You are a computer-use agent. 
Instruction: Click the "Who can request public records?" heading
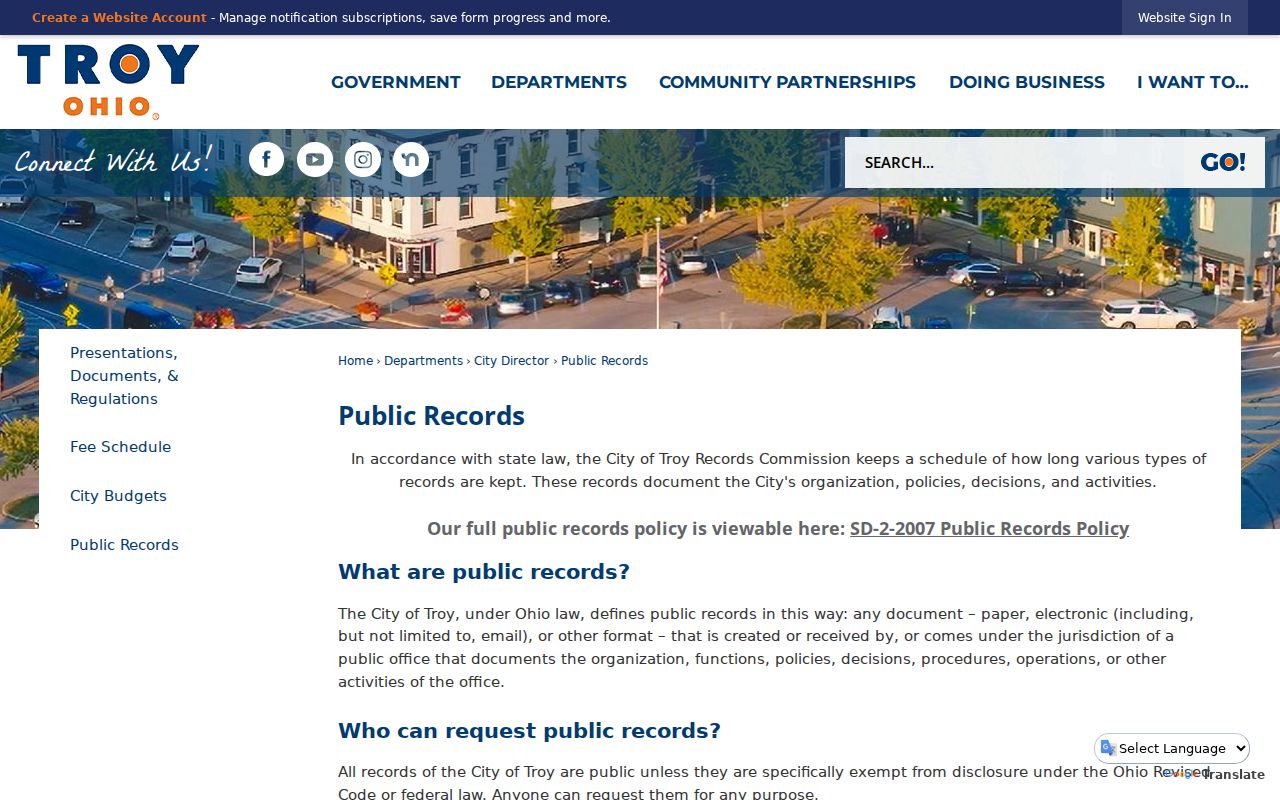[x=529, y=731]
